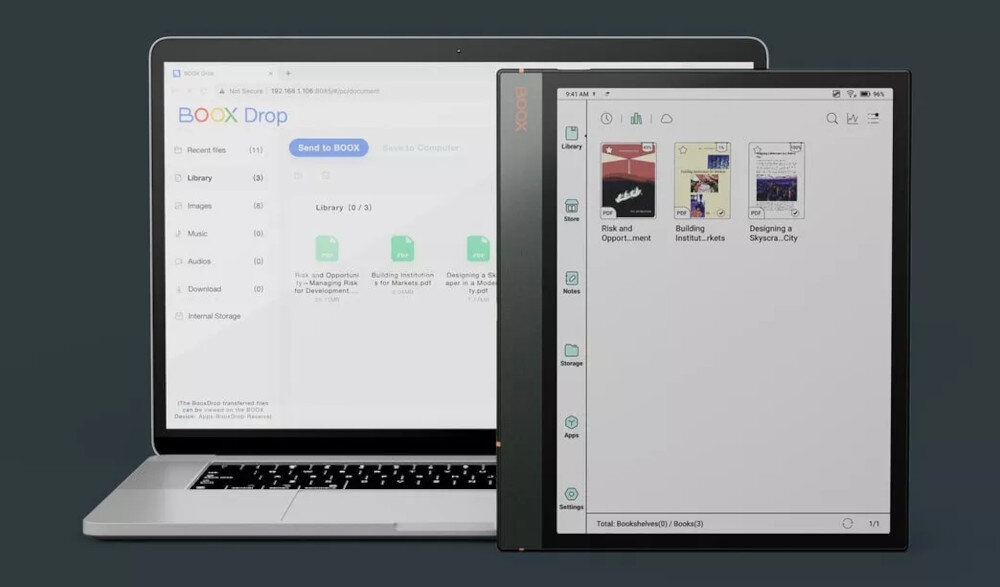Select Audios in BOOX Drop sidebar

pyautogui.click(x=219, y=262)
